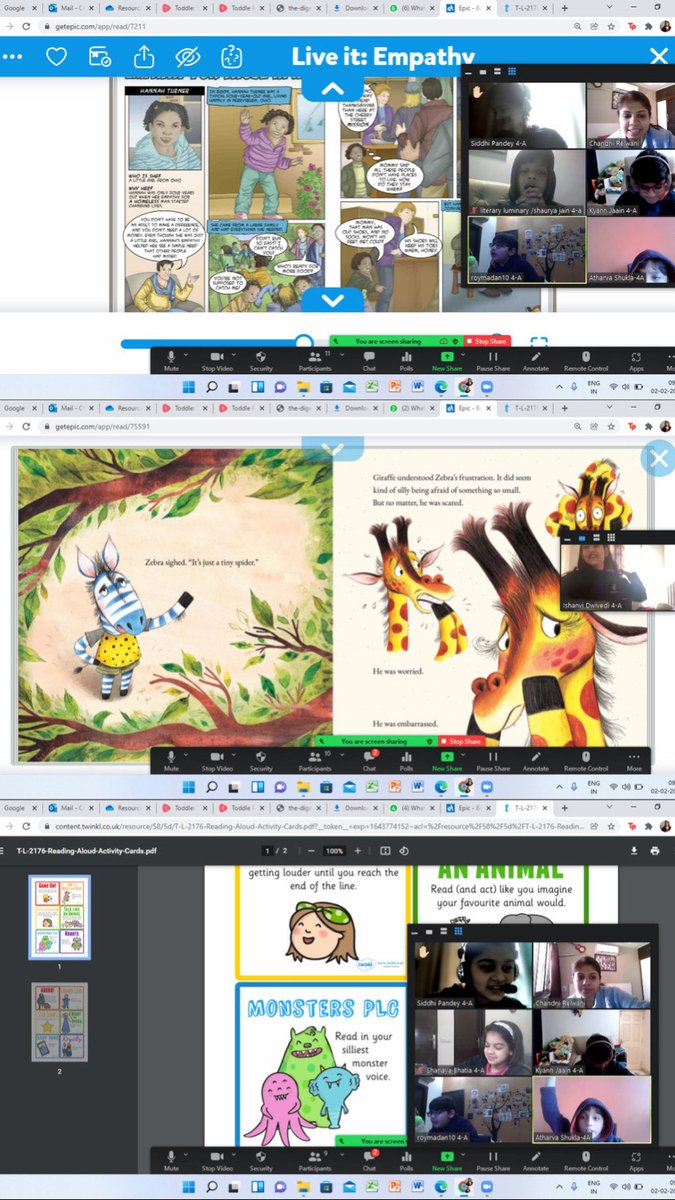The width and height of the screenshot is (675, 1200).
Task: Open Apps in Empathy window Zoom toolbar
Action: [x=636, y=361]
